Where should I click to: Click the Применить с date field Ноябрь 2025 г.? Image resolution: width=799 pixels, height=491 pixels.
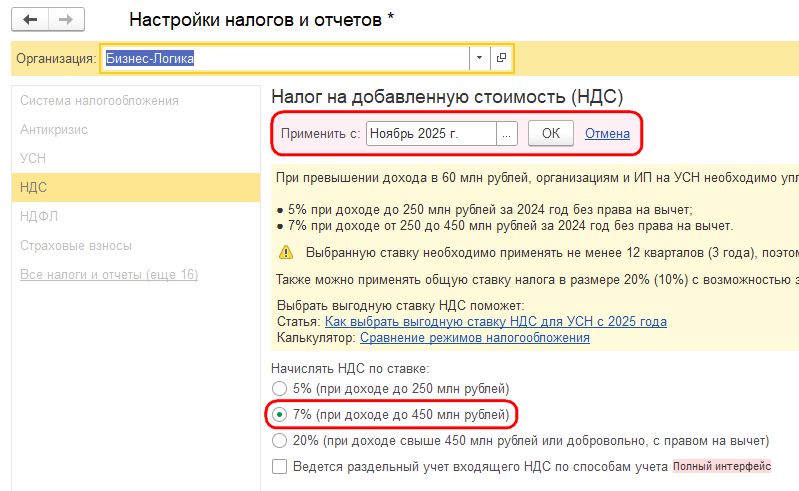[x=431, y=133]
